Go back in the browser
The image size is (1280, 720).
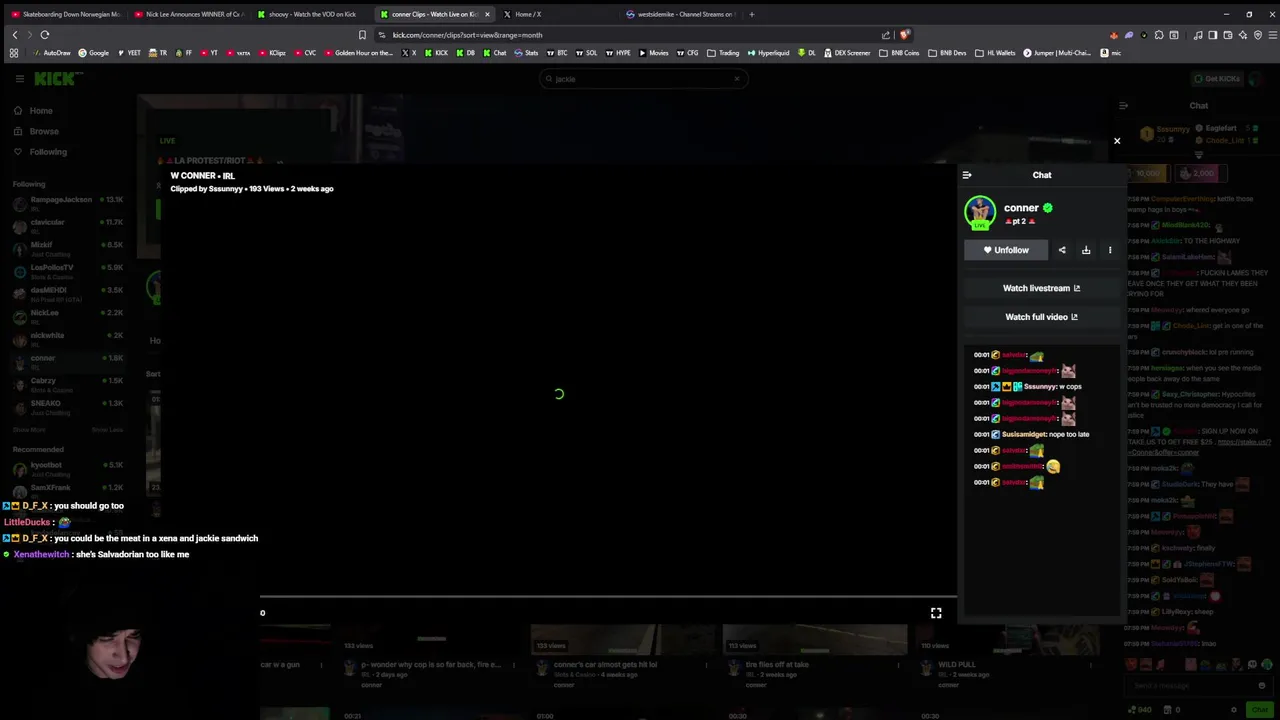tap(14, 35)
